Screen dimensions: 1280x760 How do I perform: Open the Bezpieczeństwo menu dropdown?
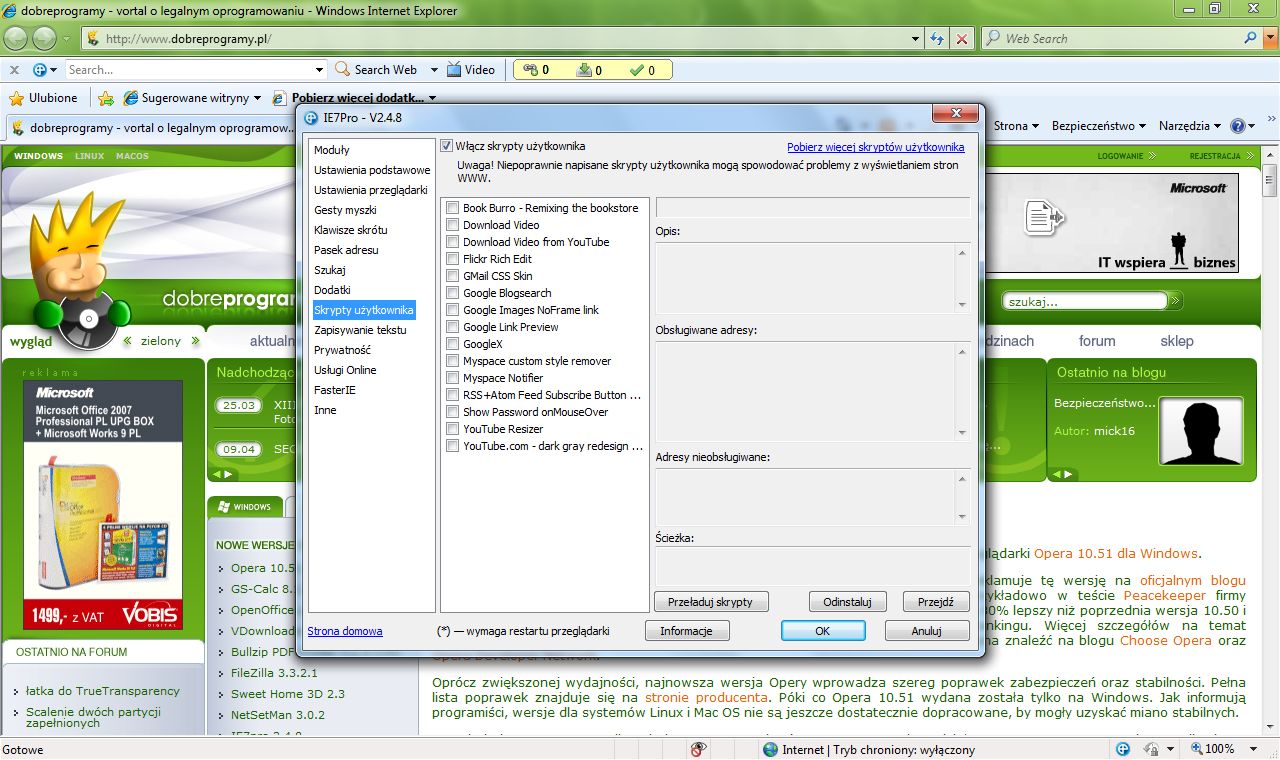pyautogui.click(x=1100, y=126)
